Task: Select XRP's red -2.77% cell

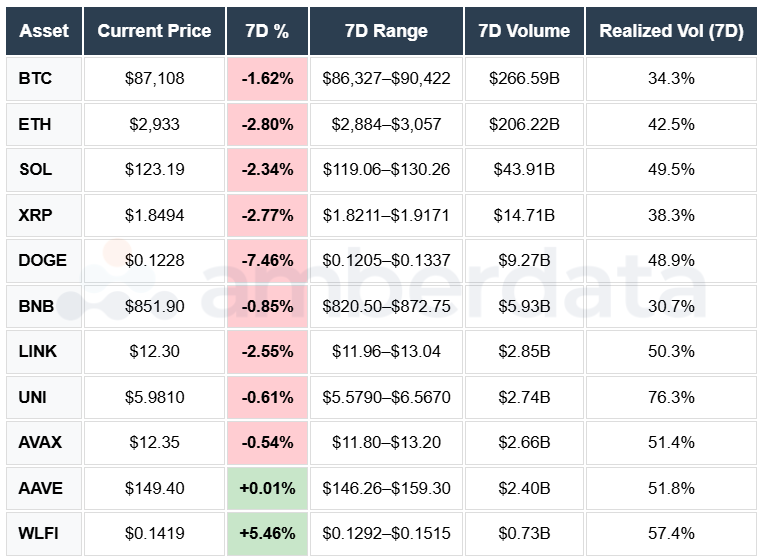Action: [x=267, y=215]
